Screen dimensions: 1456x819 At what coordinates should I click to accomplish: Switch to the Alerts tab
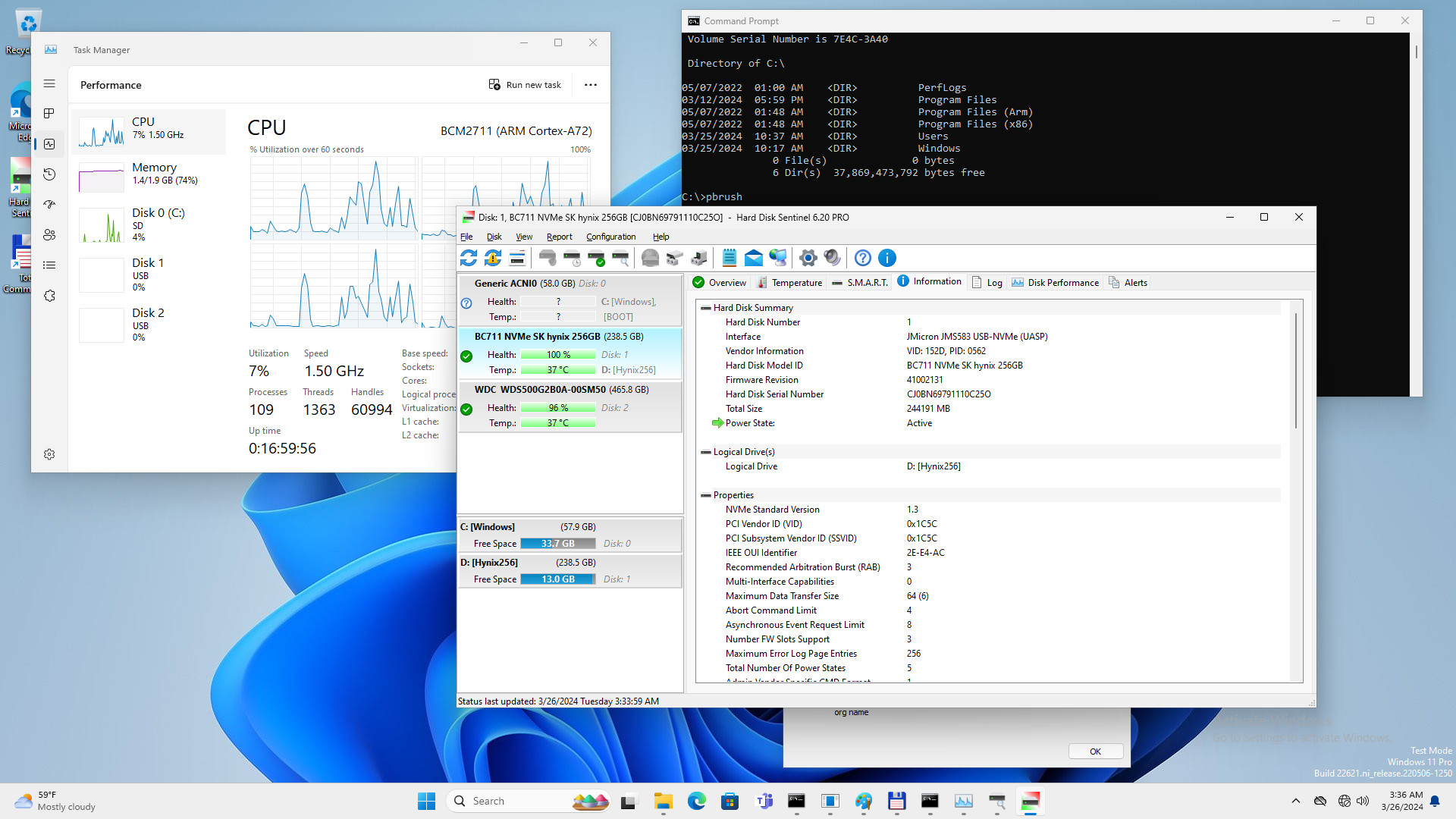[1128, 282]
